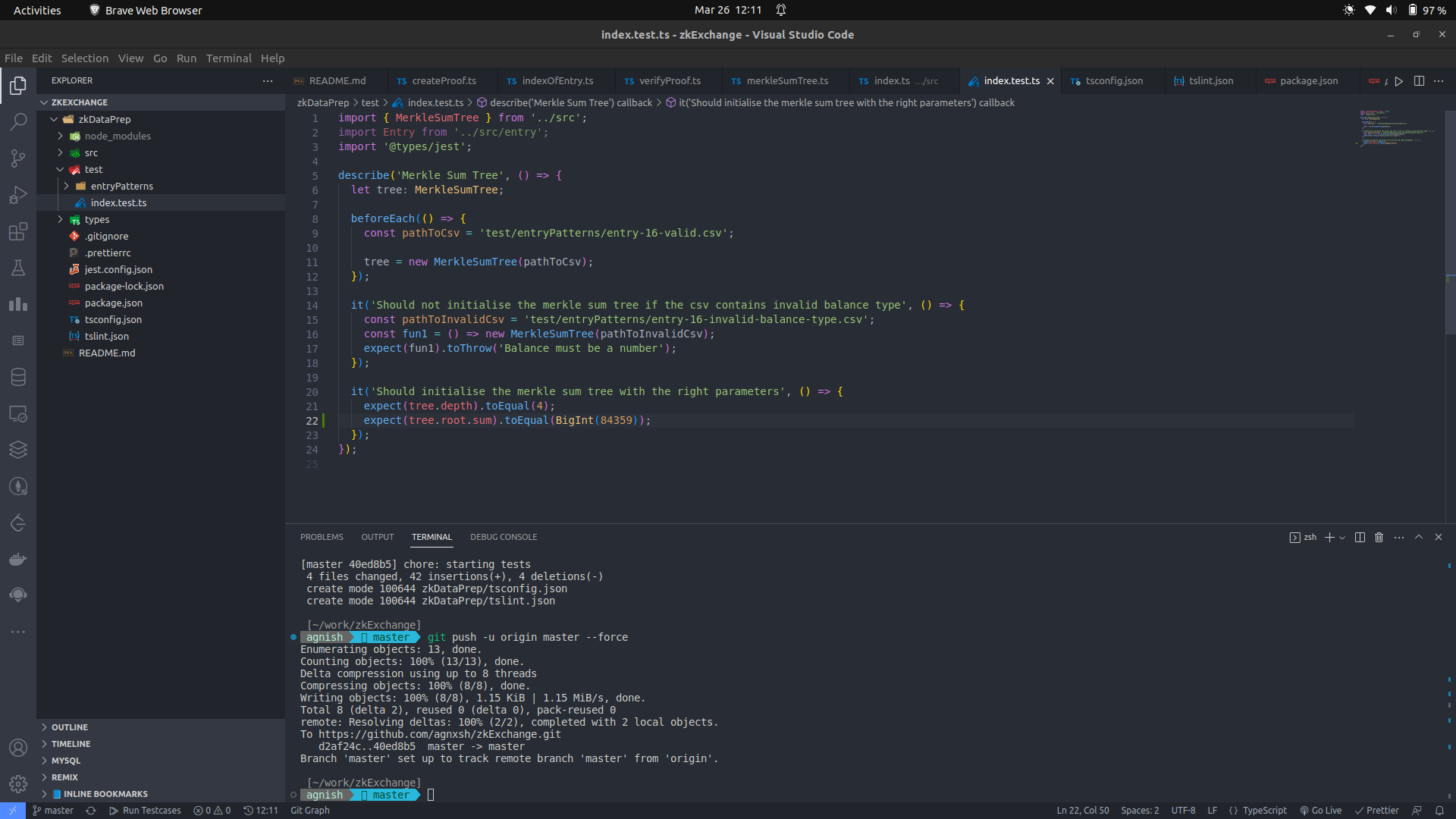Image resolution: width=1456 pixels, height=819 pixels.
Task: Run the current file with play icon
Action: click(1399, 81)
